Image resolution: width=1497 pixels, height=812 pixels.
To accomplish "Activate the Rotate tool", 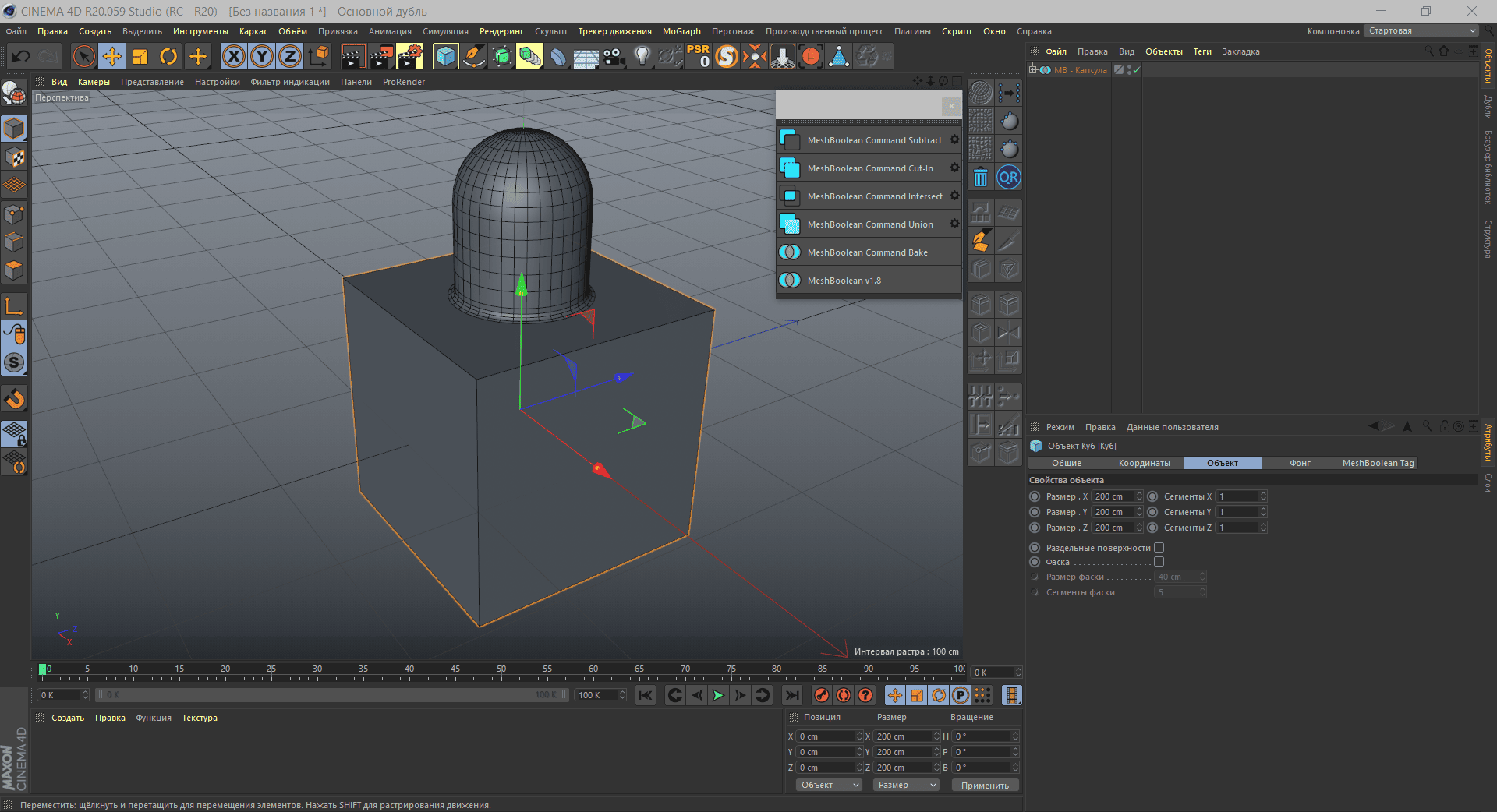I will point(168,56).
